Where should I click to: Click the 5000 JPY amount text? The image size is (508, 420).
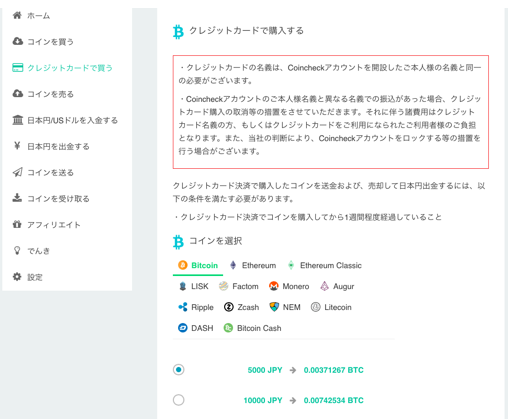pyautogui.click(x=265, y=370)
